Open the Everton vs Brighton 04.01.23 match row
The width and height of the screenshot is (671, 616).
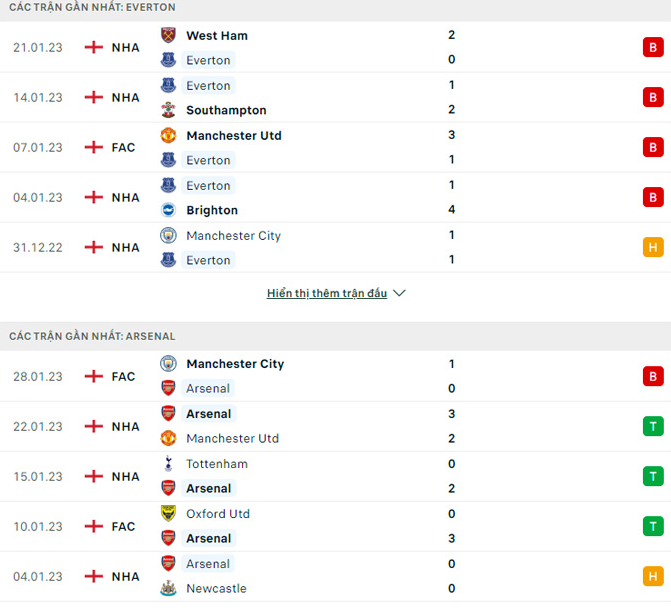336,197
